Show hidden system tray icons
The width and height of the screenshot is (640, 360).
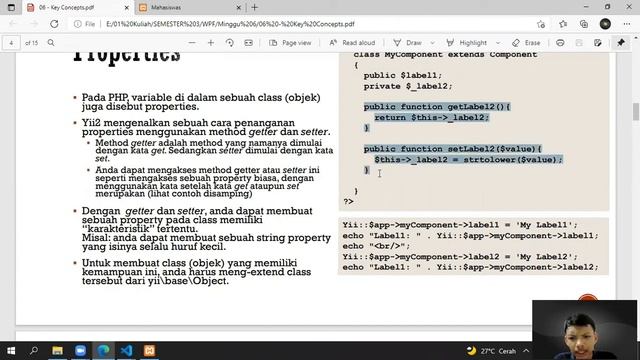click(526, 351)
